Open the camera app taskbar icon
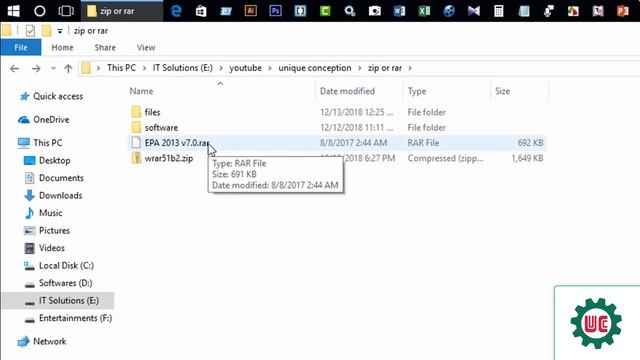Screen dimensions: 640x360 375,11
